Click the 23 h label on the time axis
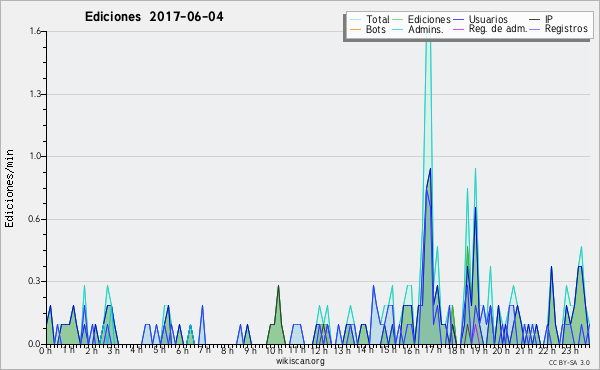Image resolution: width=600 pixels, height=370 pixels. [x=570, y=350]
